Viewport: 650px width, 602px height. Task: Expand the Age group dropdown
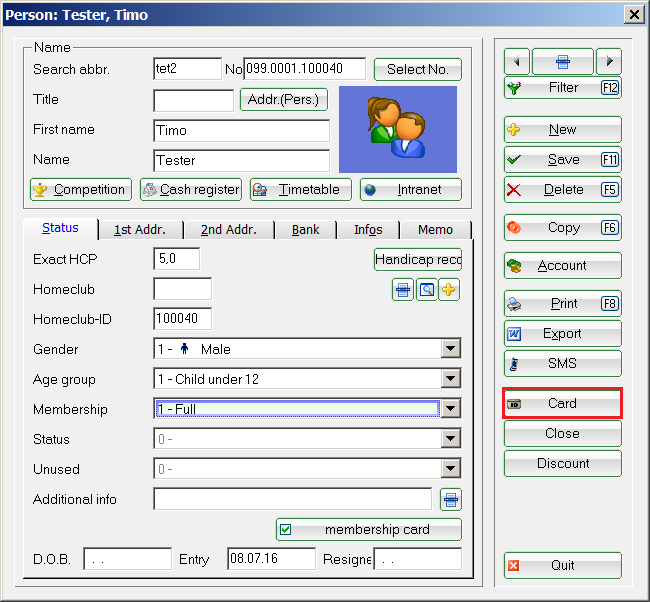[451, 379]
